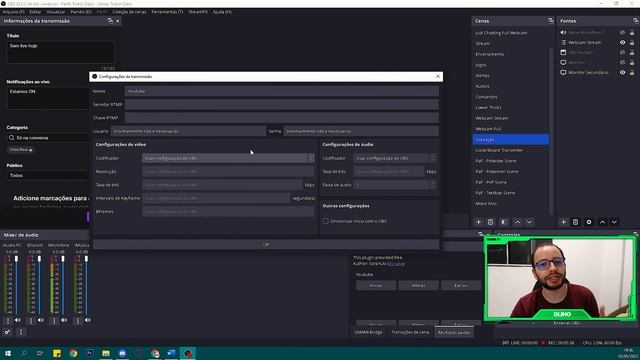Open Coleção de cenas menu
640x360 pixels.
pos(129,12)
